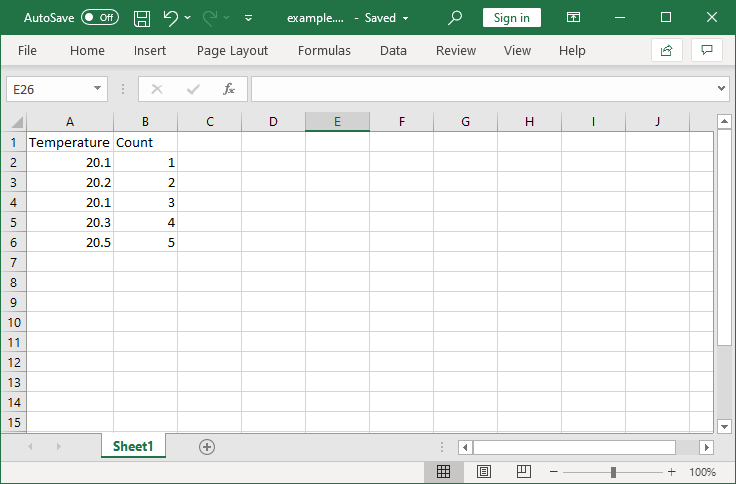Screen dimensions: 736x484
Task: Open the Comments speech bubble icon
Action: (x=707, y=50)
